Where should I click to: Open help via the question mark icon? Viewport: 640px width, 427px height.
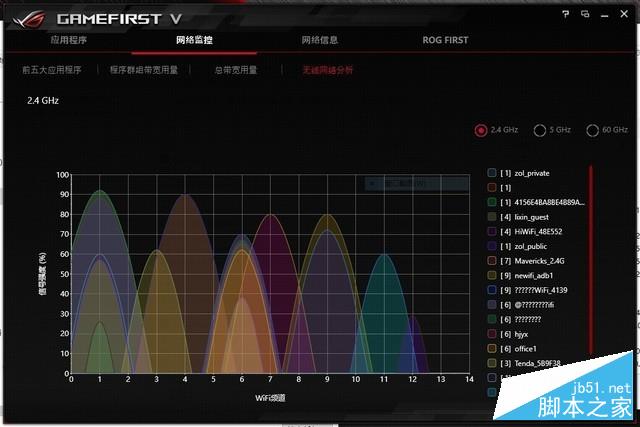565,15
